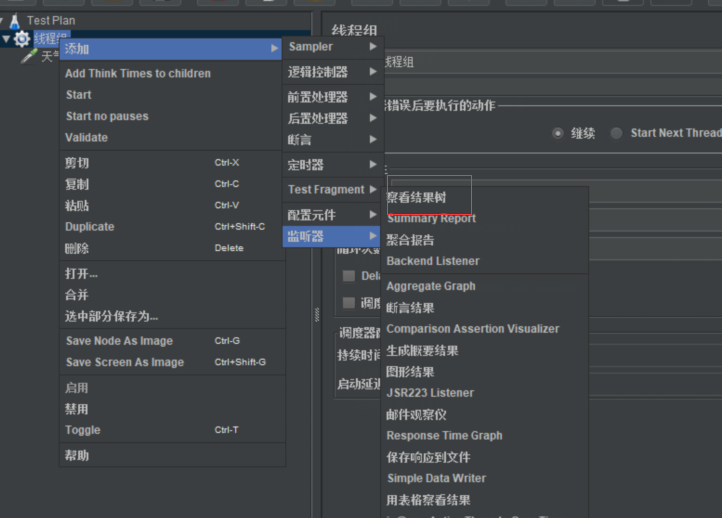Select Start Next Thread radio button
Screen dimensions: 722x518
(616, 134)
